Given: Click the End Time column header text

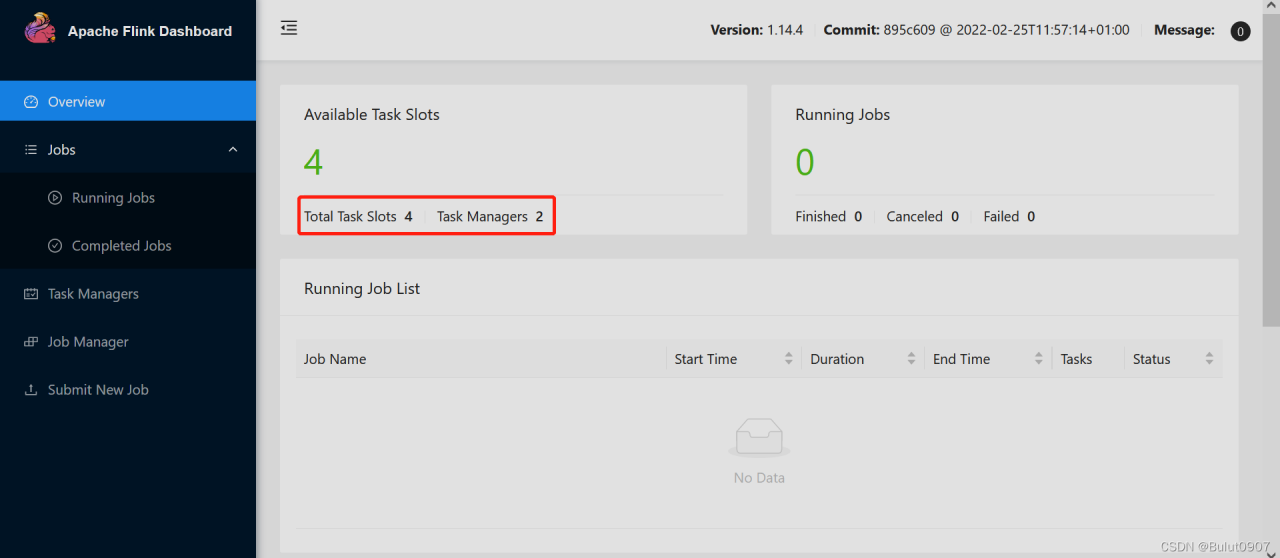Looking at the screenshot, I should pos(961,359).
